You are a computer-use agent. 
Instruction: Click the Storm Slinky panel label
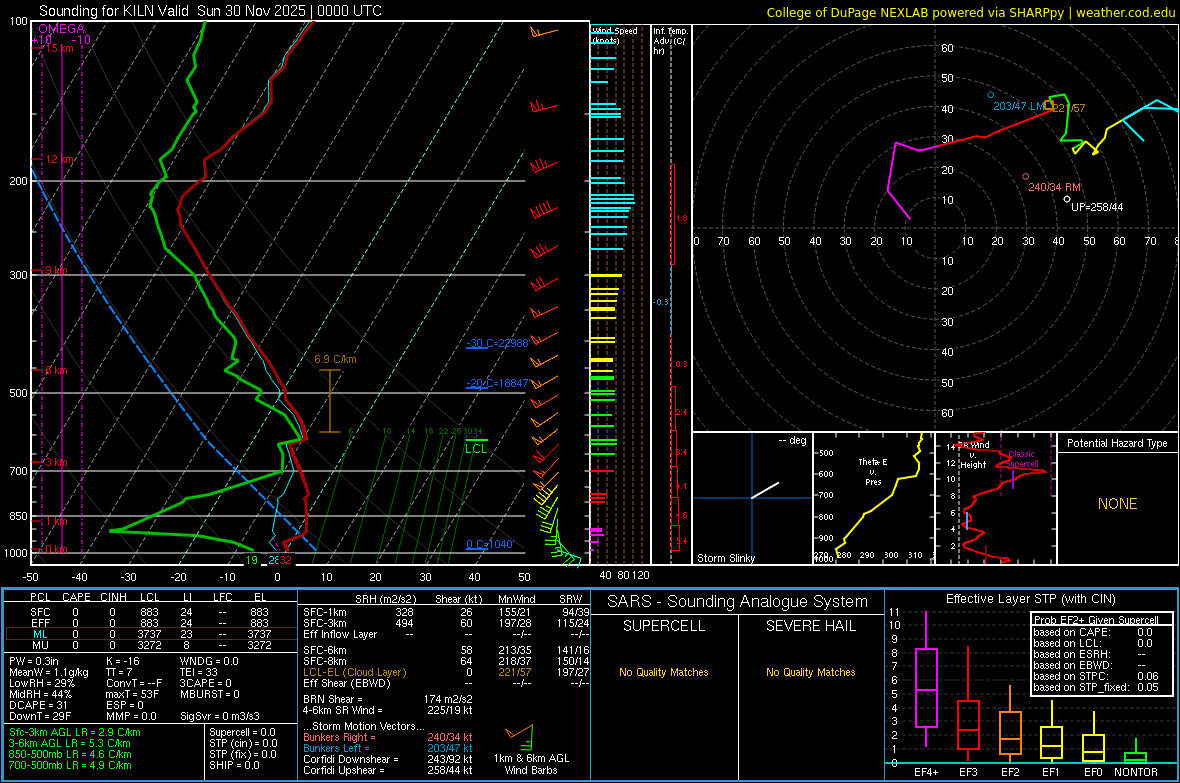(x=725, y=558)
